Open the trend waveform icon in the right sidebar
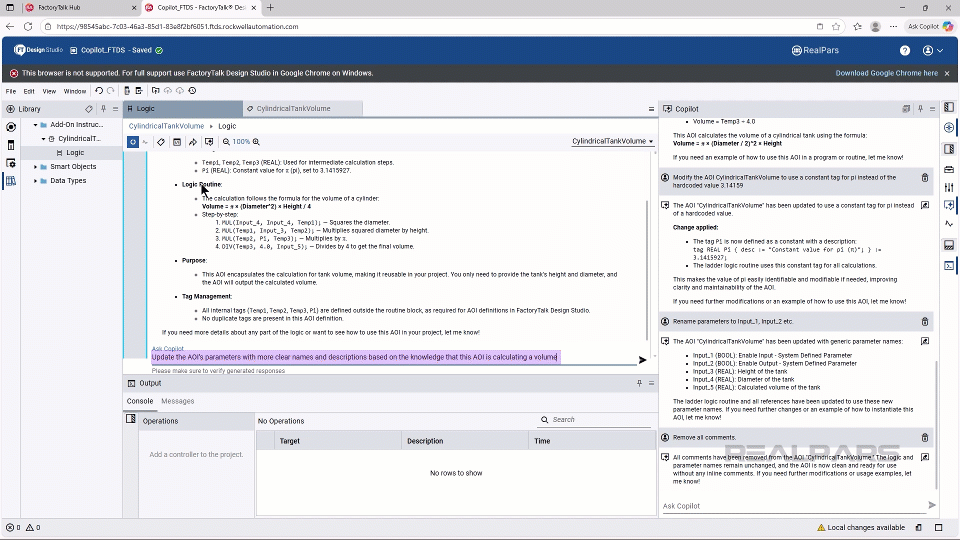960x540 pixels. 949,224
